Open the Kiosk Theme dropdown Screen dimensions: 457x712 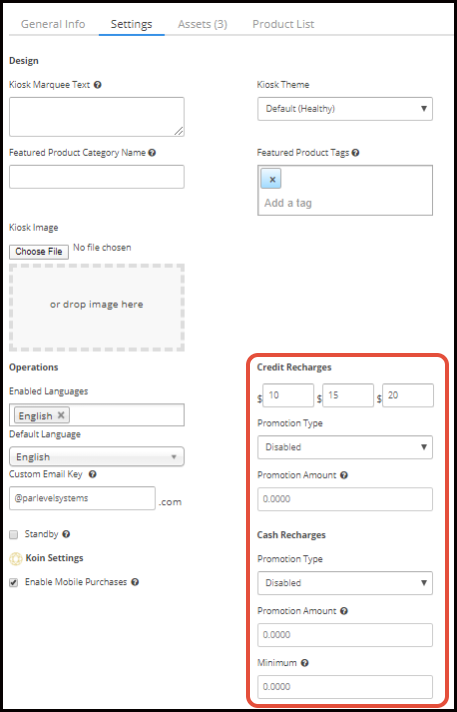345,109
